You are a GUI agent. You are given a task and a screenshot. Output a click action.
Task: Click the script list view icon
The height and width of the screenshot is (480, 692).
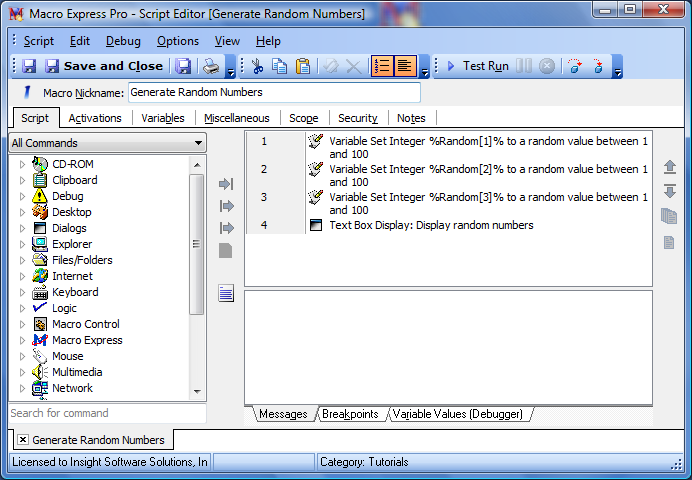coord(226,293)
